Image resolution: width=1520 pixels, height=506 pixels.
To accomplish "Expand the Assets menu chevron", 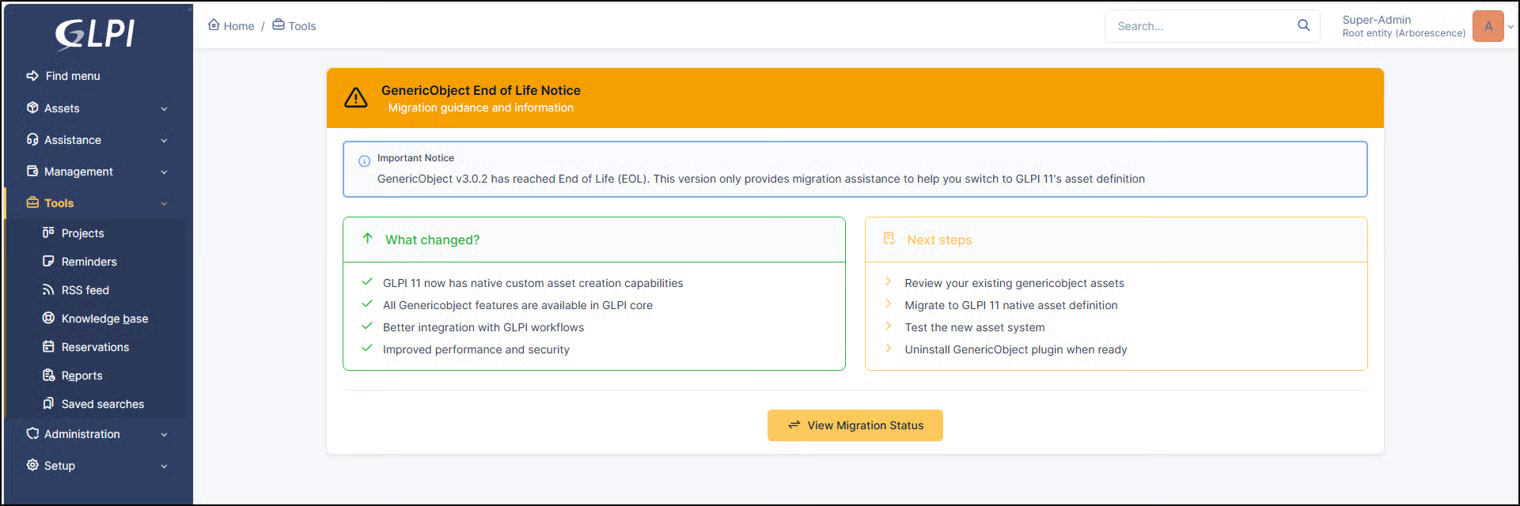I will (164, 109).
